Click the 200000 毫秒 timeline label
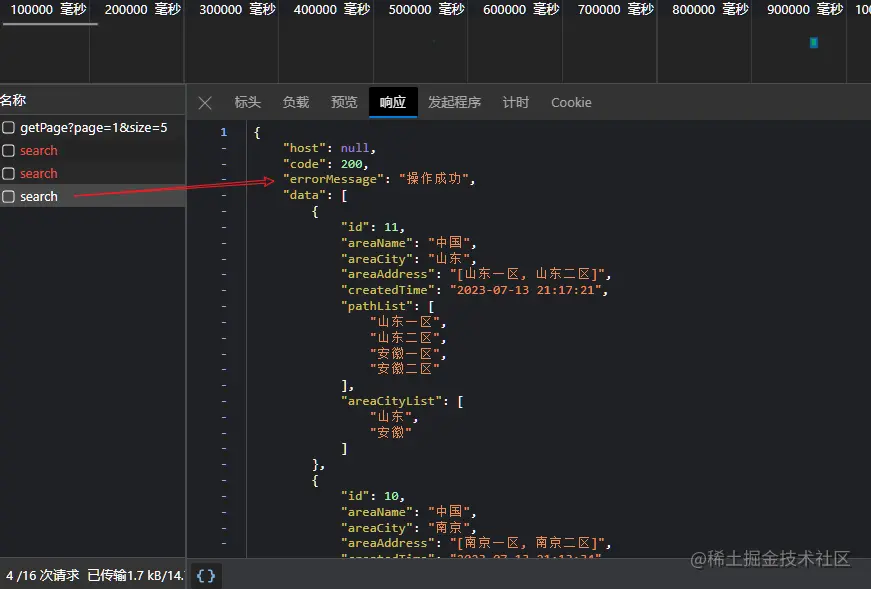871x589 pixels. 143,9
